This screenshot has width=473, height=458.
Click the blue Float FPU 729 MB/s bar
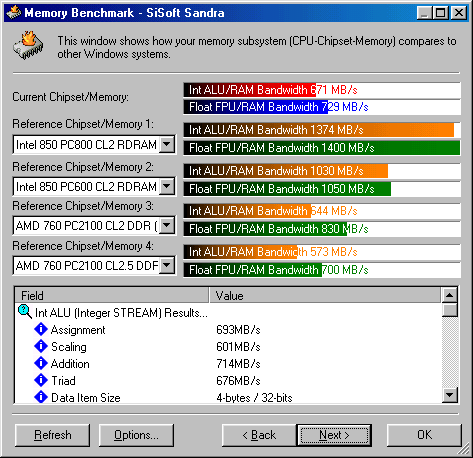[322, 107]
